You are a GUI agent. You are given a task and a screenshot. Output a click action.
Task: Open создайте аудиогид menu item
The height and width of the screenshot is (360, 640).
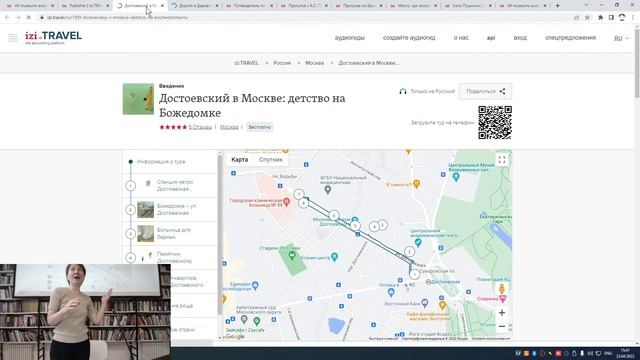click(409, 38)
